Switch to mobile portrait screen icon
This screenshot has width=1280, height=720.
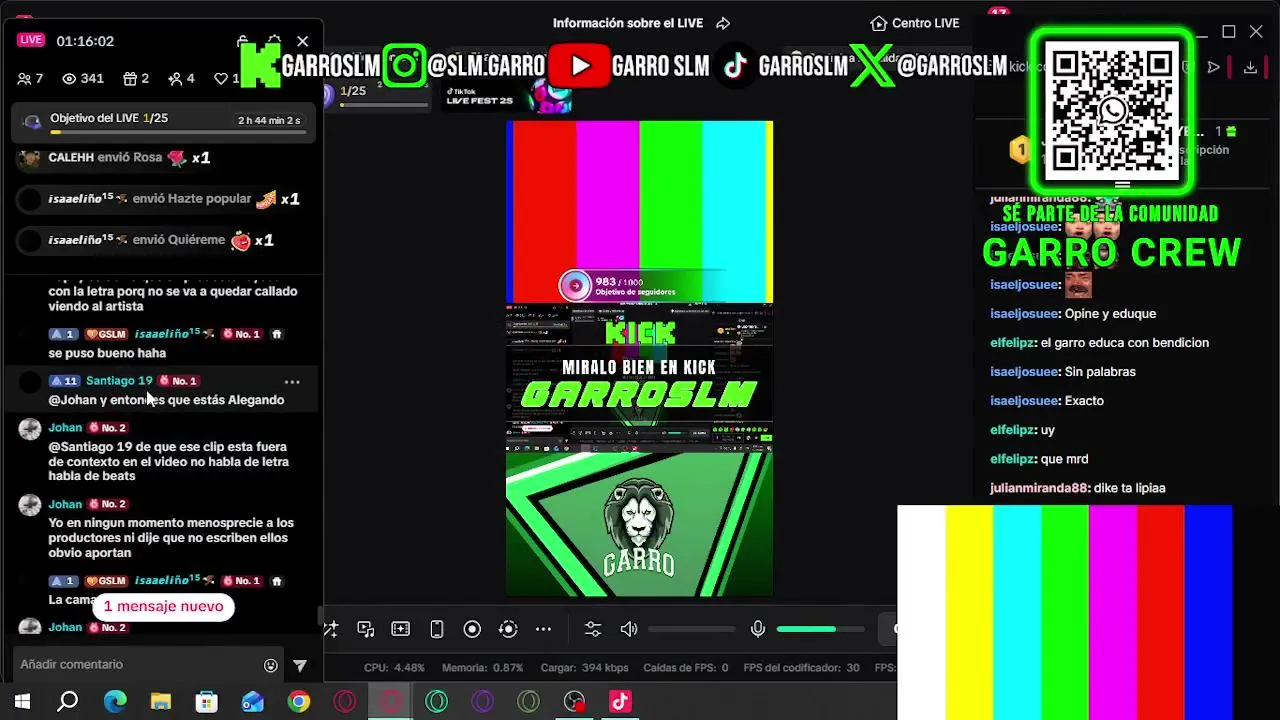[x=437, y=629]
